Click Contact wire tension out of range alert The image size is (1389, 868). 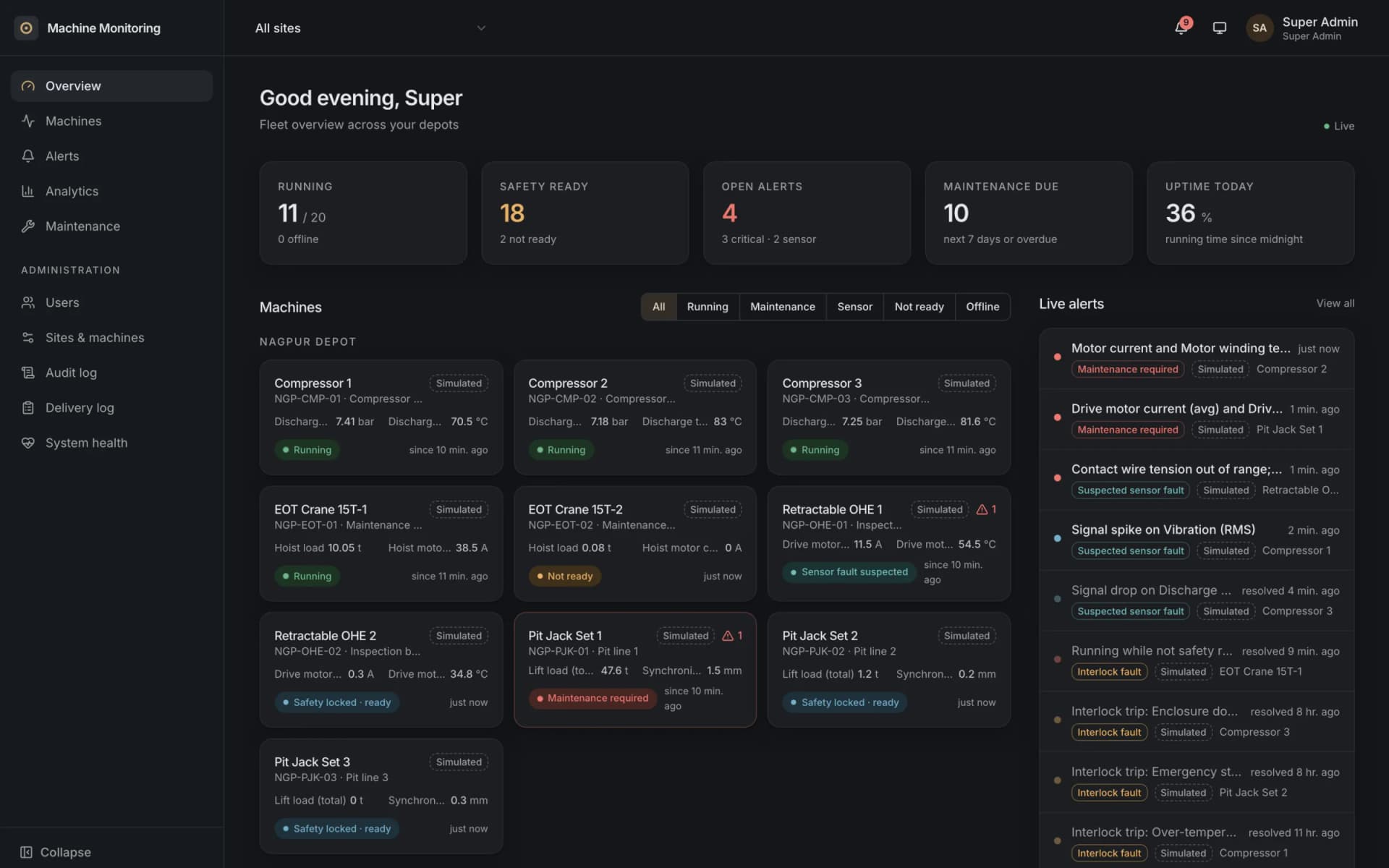(x=1197, y=480)
